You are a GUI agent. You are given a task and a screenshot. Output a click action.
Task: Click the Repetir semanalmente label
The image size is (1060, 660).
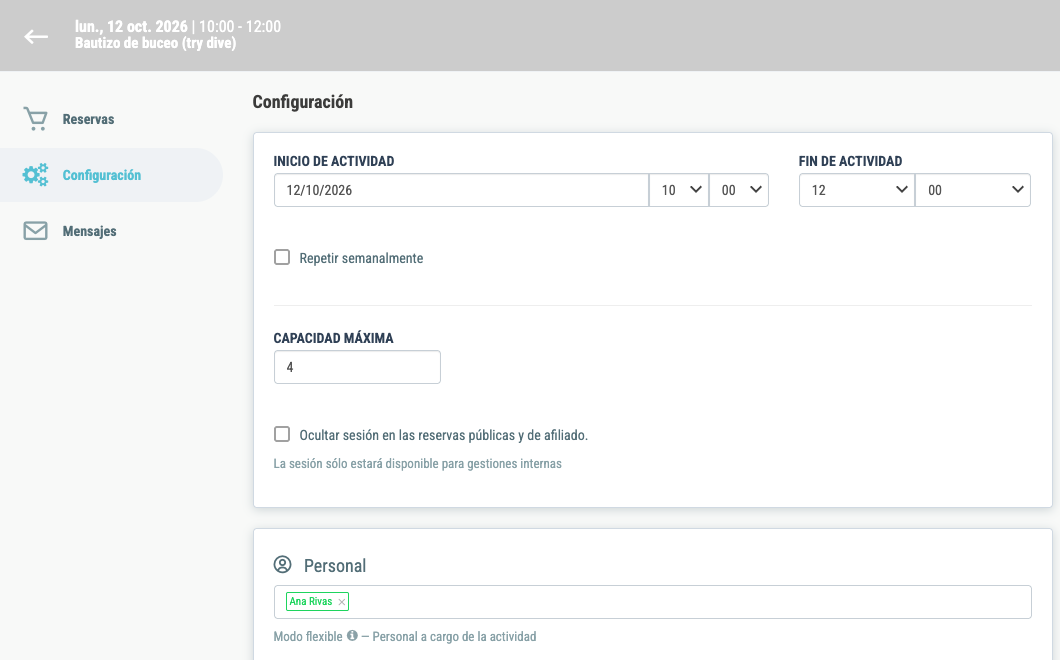tap(361, 258)
